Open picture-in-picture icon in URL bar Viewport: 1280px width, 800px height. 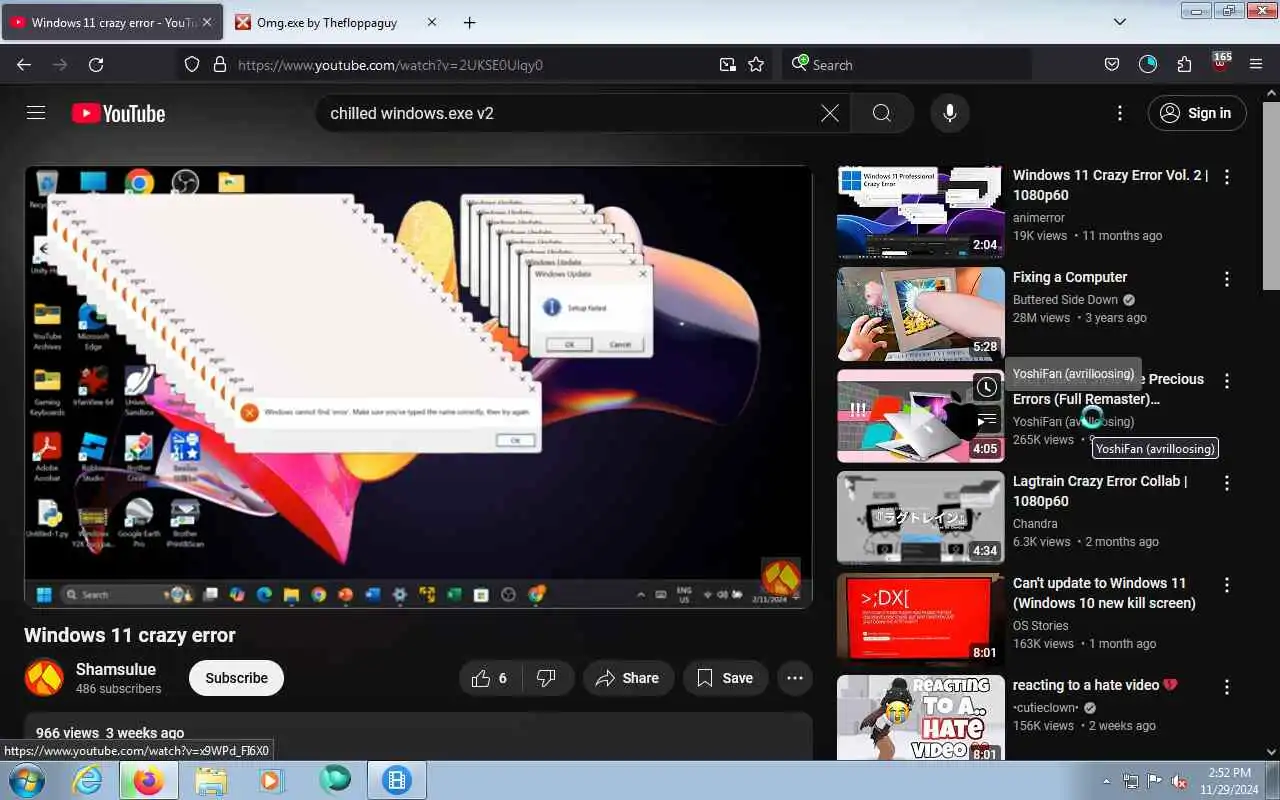pyautogui.click(x=727, y=64)
